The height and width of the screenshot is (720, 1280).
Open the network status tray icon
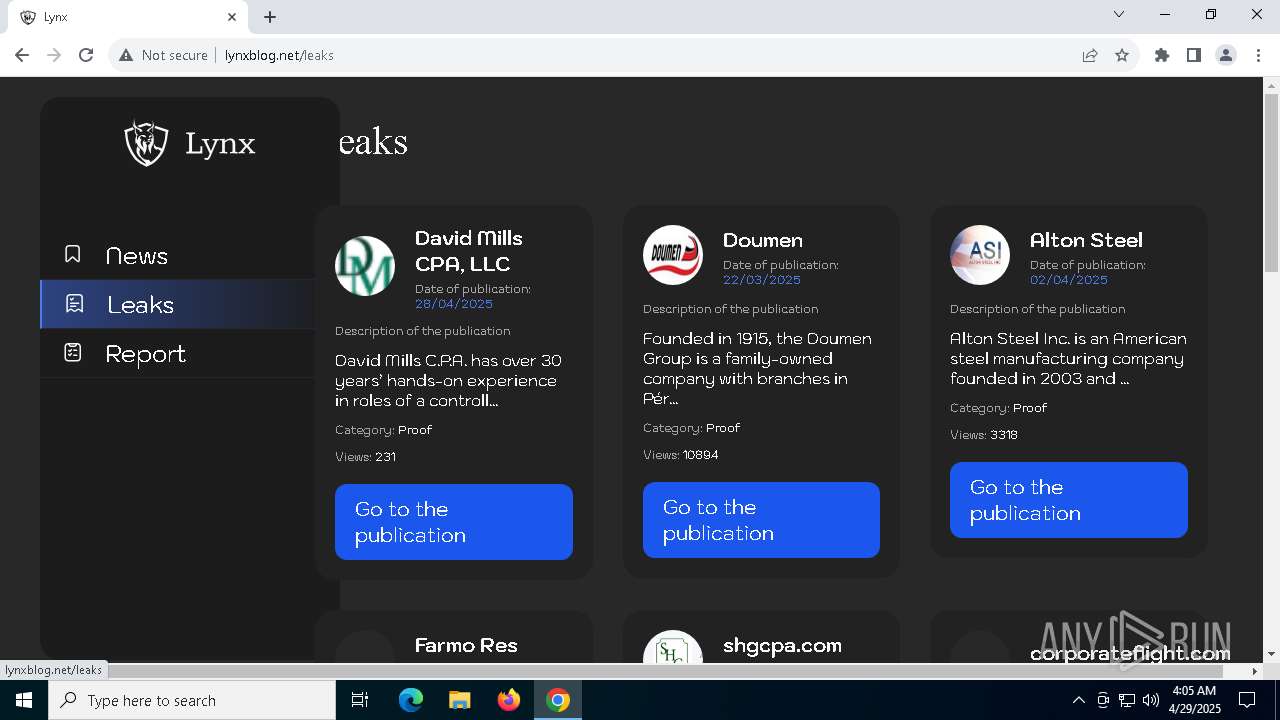point(1127,700)
